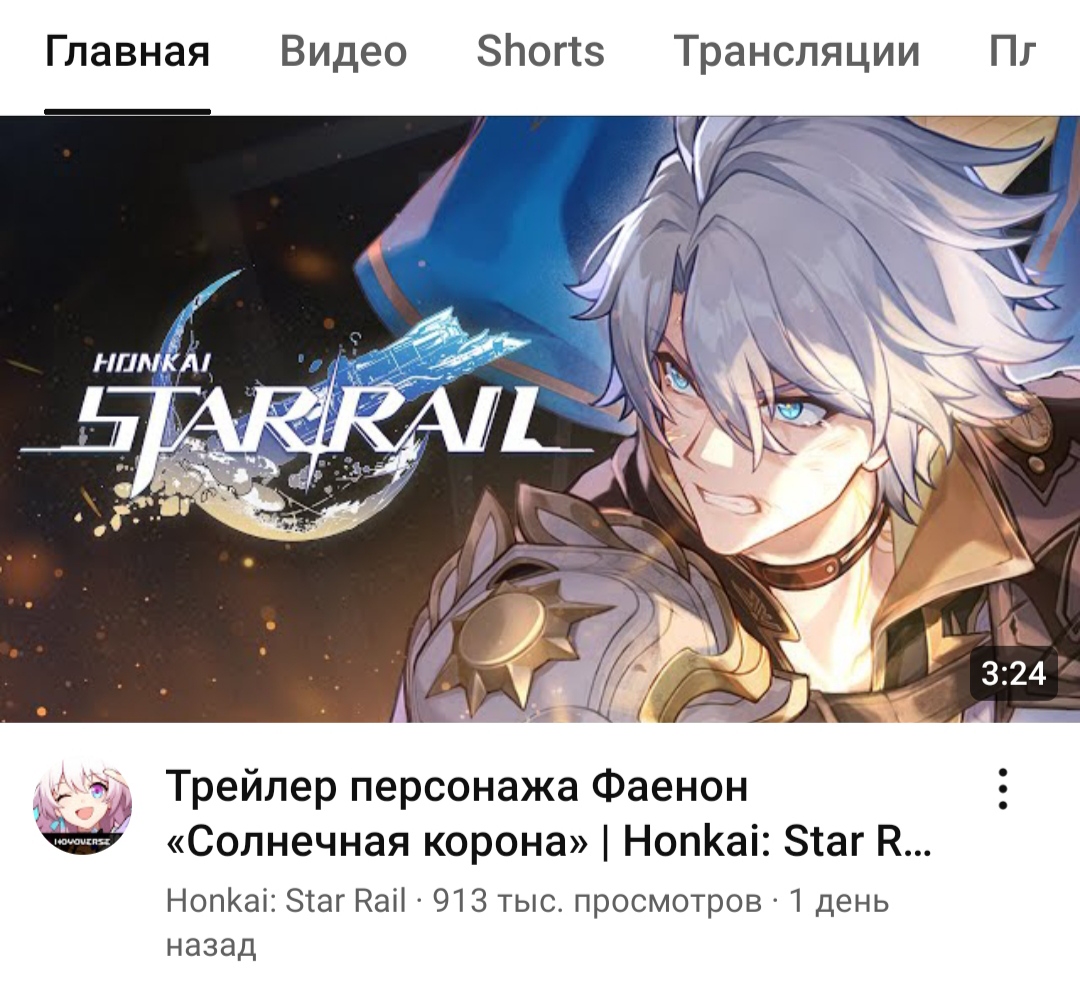The image size is (1080, 1007).
Task: Tap the HOYOVERSE label on the avatar
Action: point(83,838)
